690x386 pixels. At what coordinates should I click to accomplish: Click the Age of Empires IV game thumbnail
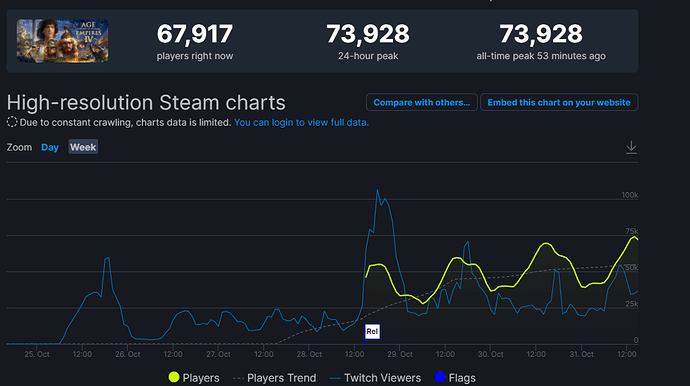coord(62,41)
